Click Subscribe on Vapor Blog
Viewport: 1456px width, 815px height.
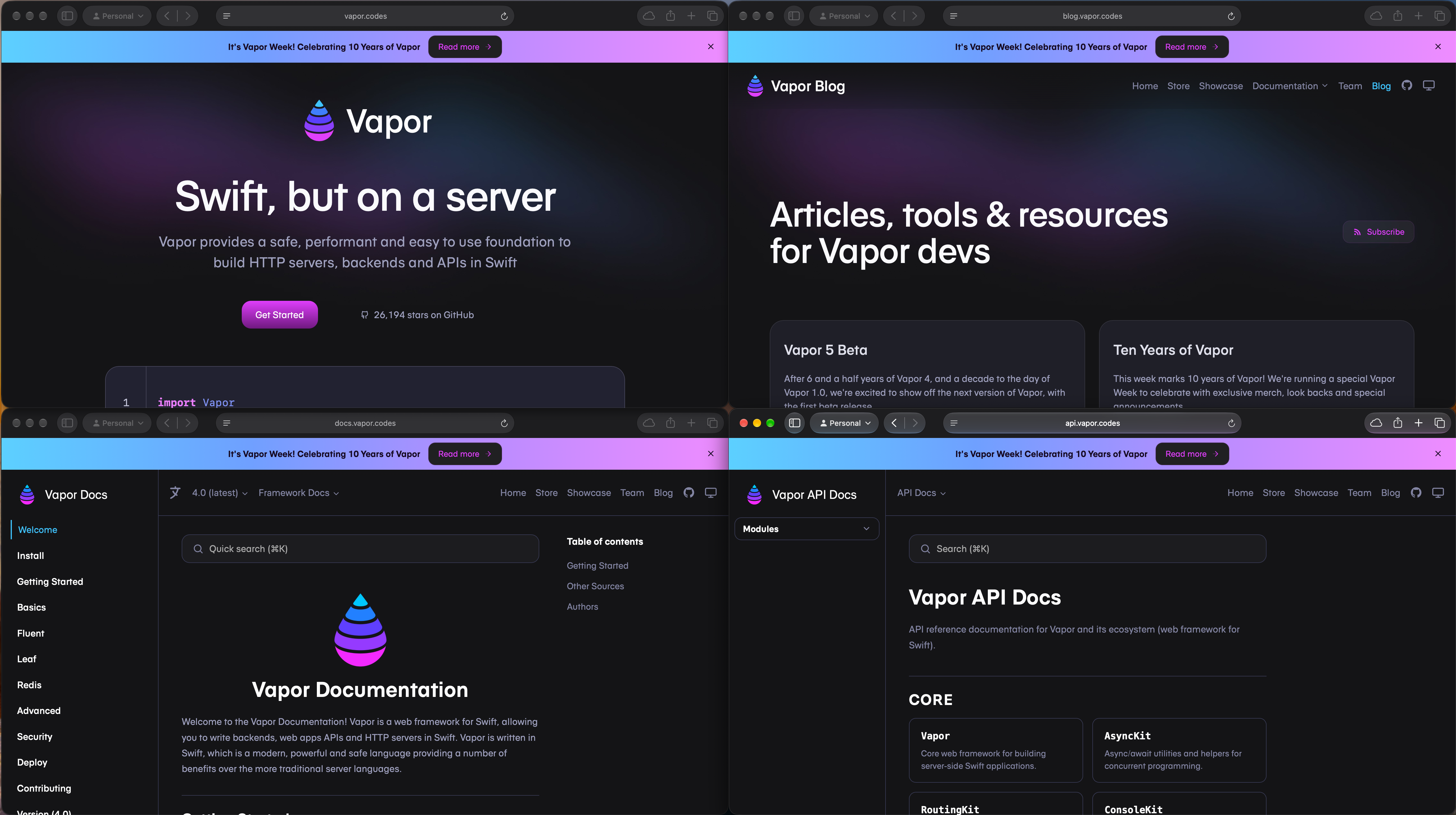click(x=1379, y=232)
